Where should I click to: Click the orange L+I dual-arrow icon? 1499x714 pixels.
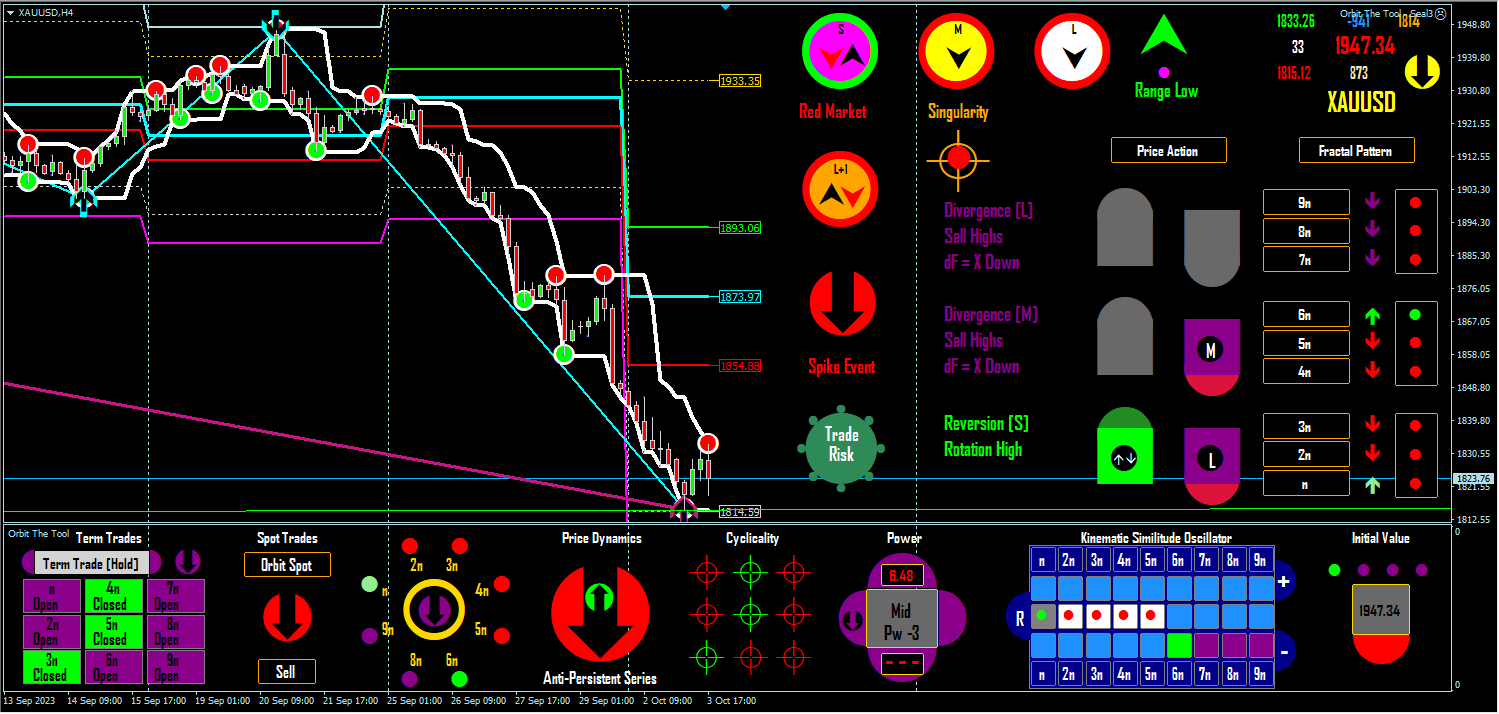coord(840,190)
